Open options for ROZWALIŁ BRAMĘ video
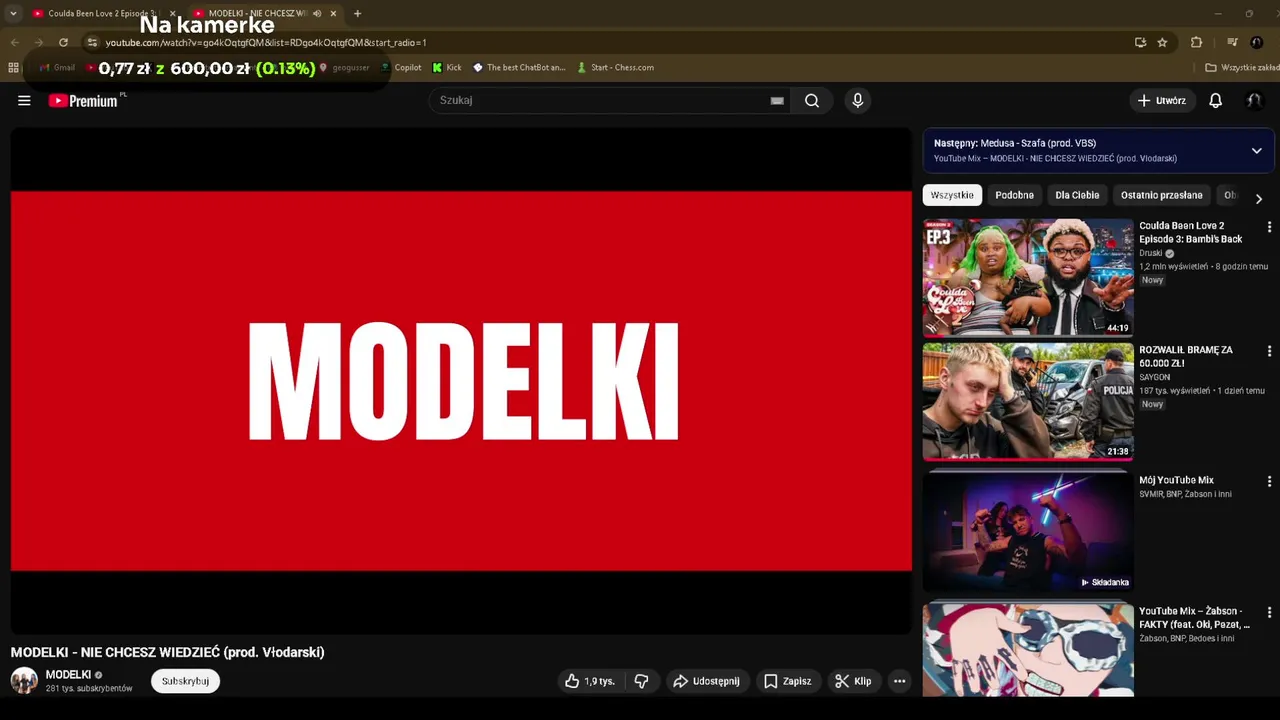The image size is (1280, 720). pyautogui.click(x=1269, y=351)
